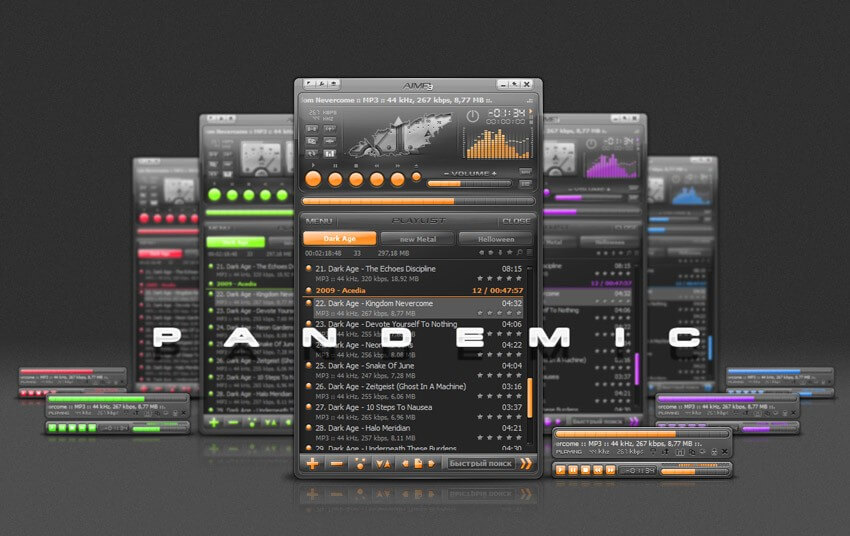Select track 23 Devote Yourself To Nothing
The width and height of the screenshot is (850, 536).
coord(414,328)
